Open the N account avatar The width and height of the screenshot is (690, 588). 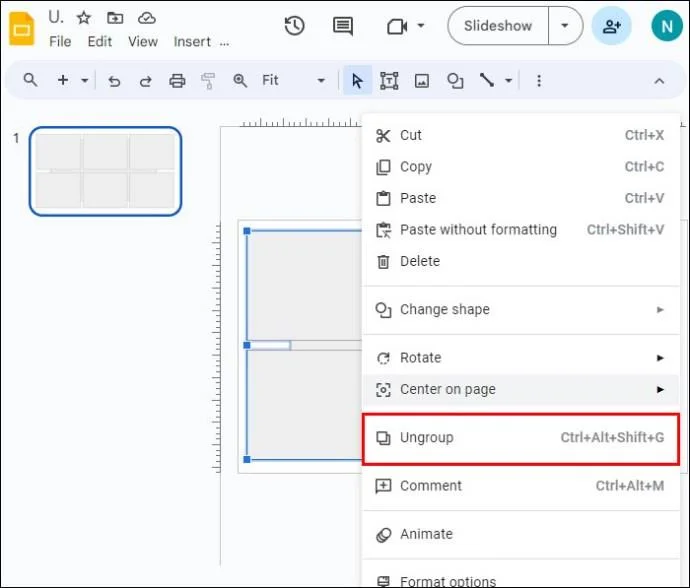pos(667,26)
